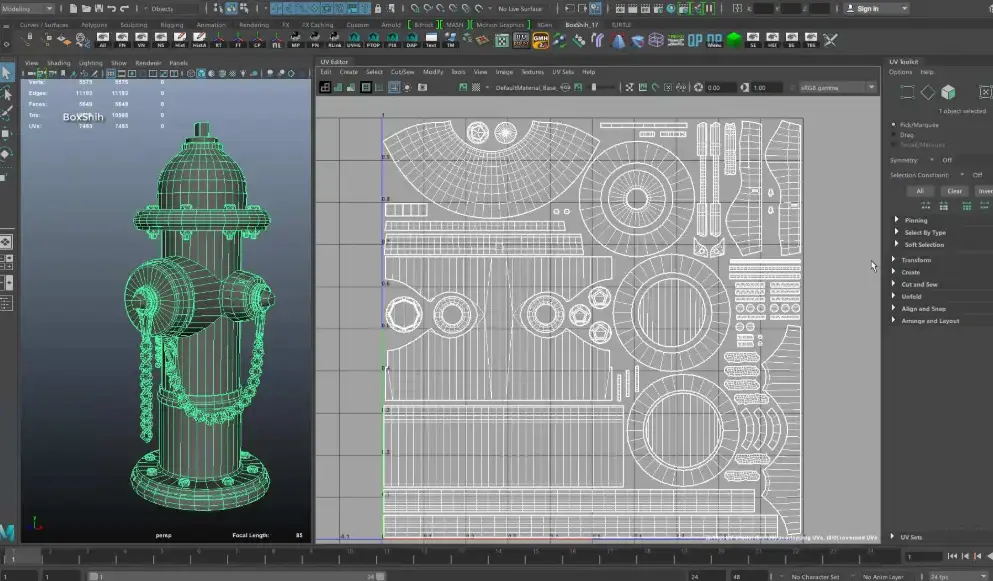Open the Modeling workspace dropdown
Viewport: 993px width, 581px height.
click(27, 8)
